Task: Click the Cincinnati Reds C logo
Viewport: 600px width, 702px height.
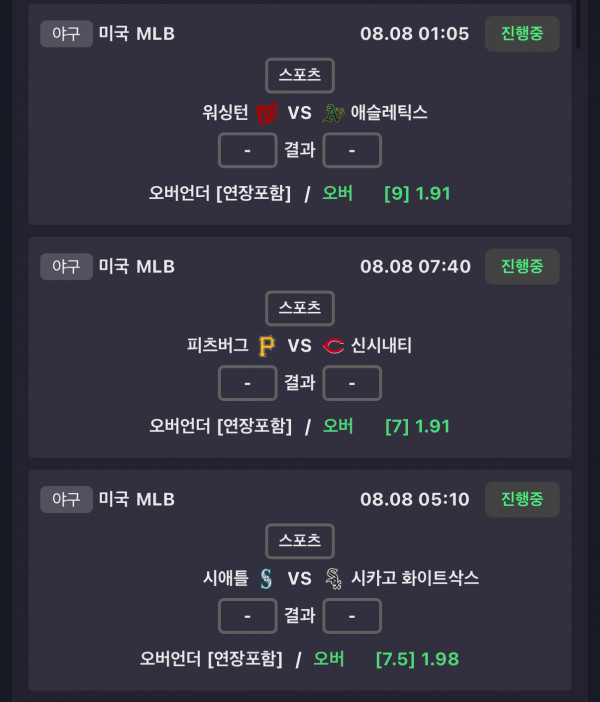Action: click(334, 346)
